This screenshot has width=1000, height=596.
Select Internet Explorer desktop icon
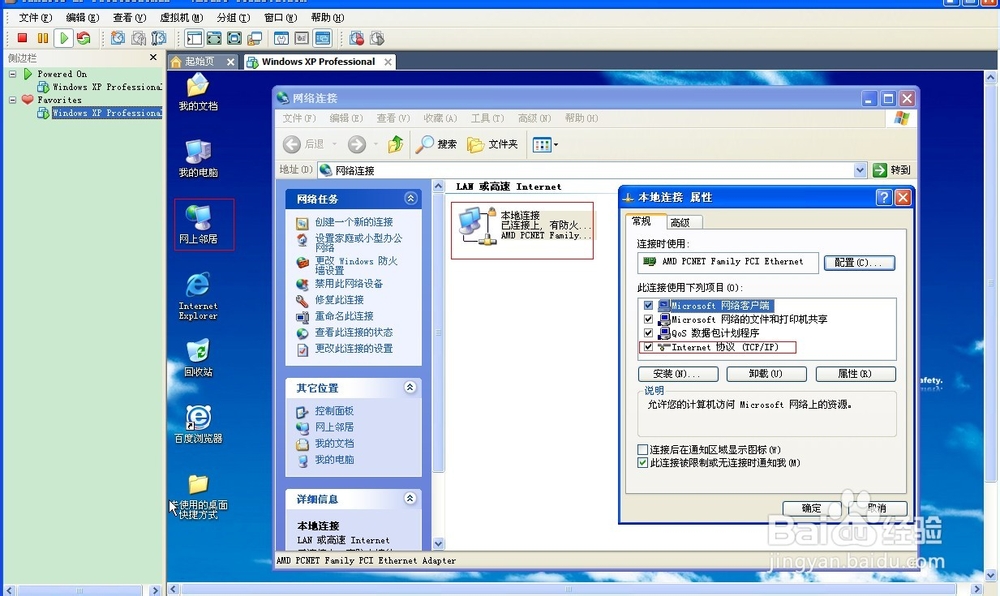pyautogui.click(x=198, y=296)
